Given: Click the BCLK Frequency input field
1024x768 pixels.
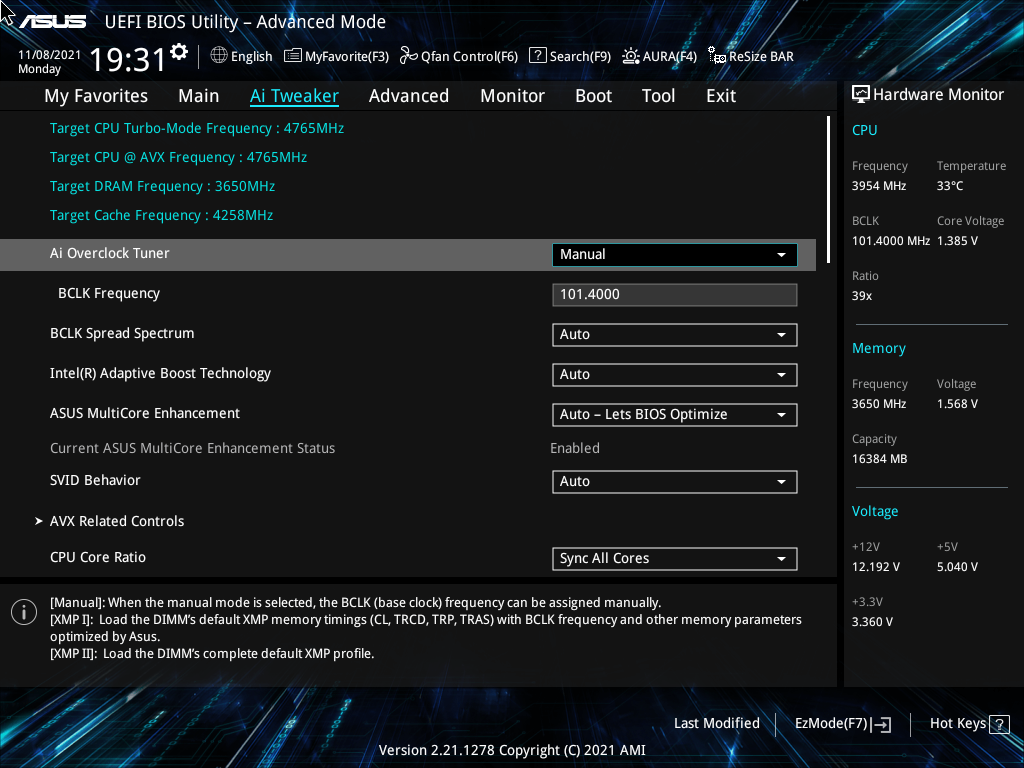Looking at the screenshot, I should point(675,295).
